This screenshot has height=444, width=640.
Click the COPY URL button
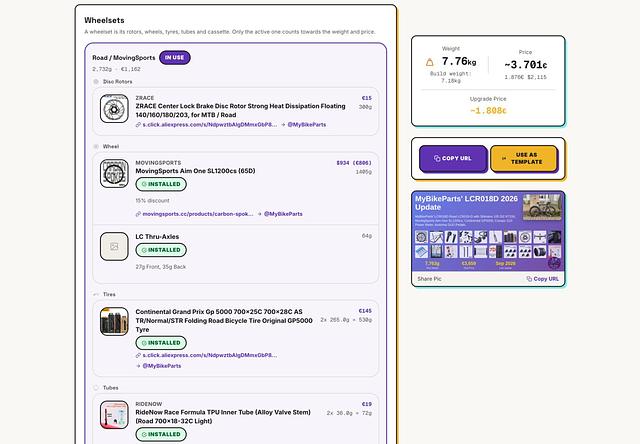(x=453, y=158)
